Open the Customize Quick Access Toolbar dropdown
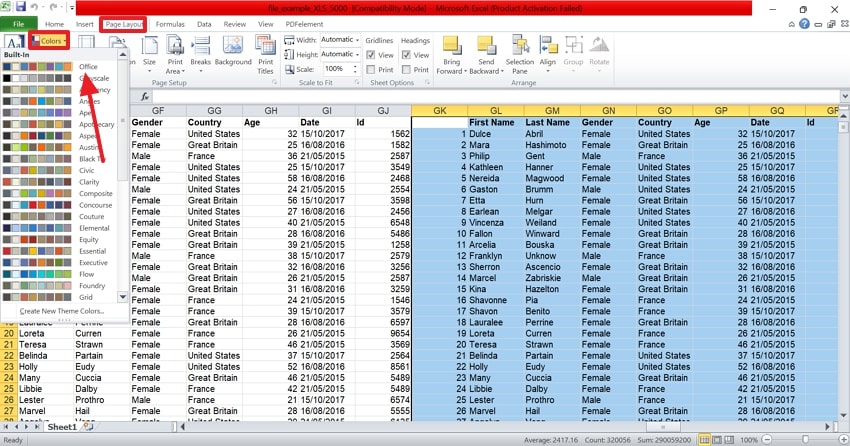850x446 pixels. click(72, 8)
